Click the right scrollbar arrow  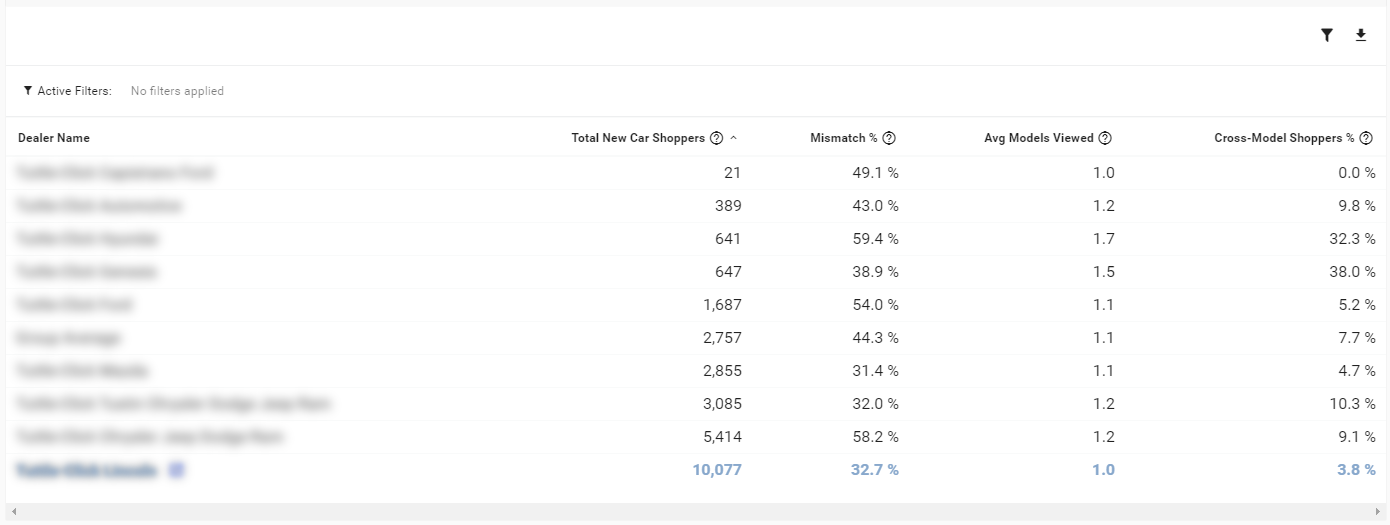(1377, 511)
